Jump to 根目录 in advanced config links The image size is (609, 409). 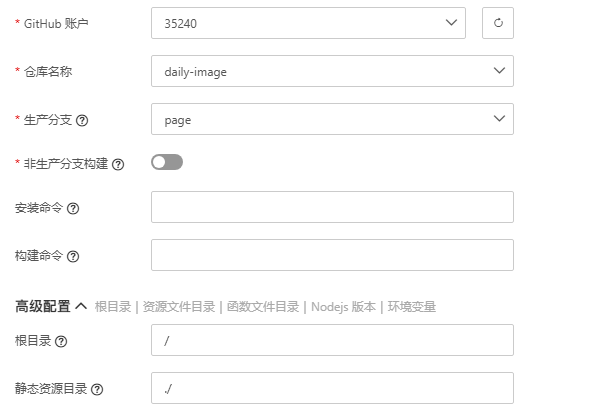click(112, 307)
